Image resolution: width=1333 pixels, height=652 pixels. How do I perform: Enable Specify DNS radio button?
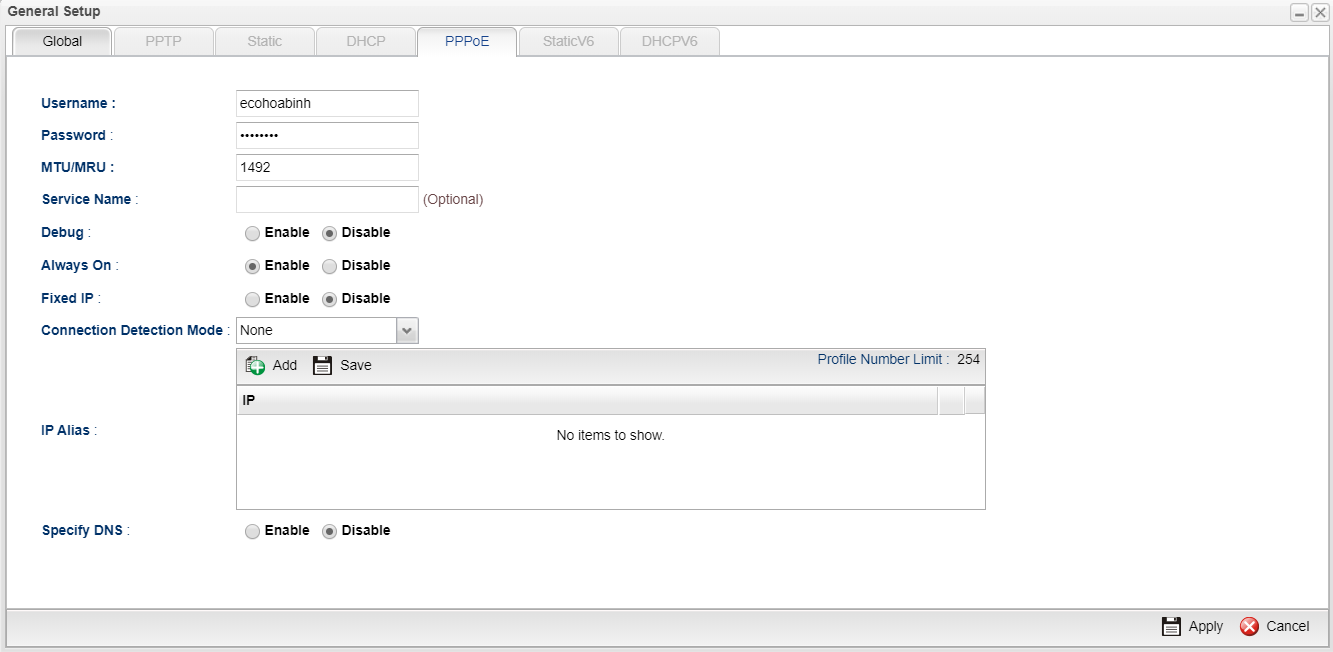coord(252,531)
